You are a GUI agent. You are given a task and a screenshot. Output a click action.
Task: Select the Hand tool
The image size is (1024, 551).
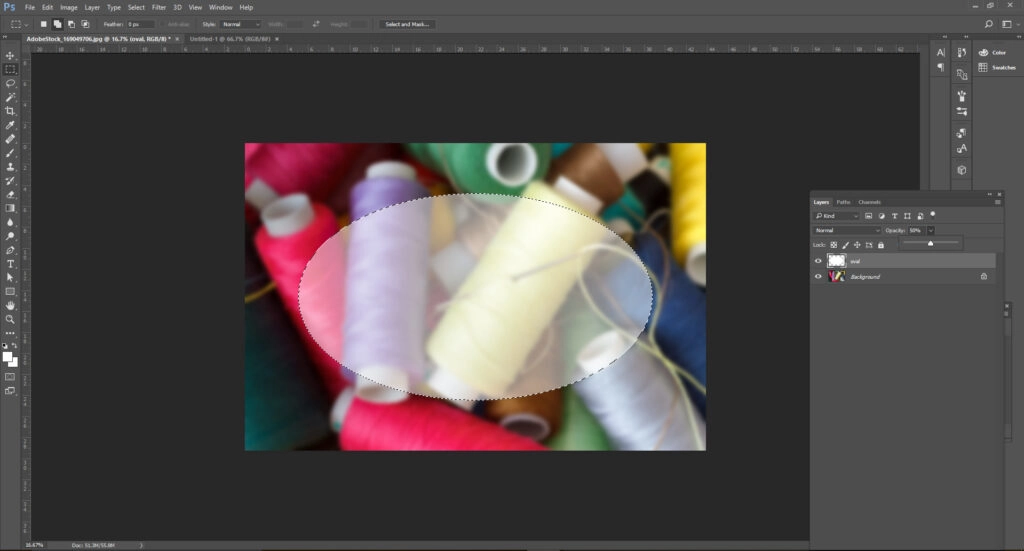point(10,306)
